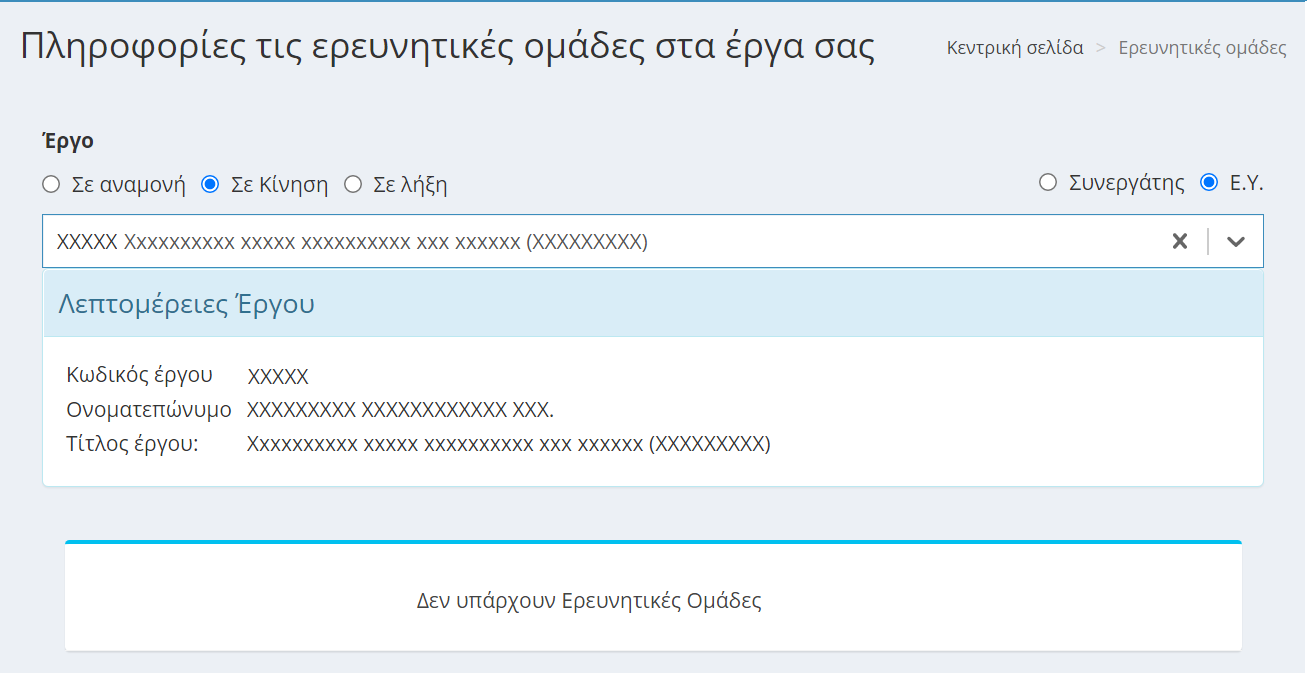Open the 'Κεντρική σελίδα' breadcrumb link
Image resolution: width=1307 pixels, height=673 pixels.
coord(1014,47)
